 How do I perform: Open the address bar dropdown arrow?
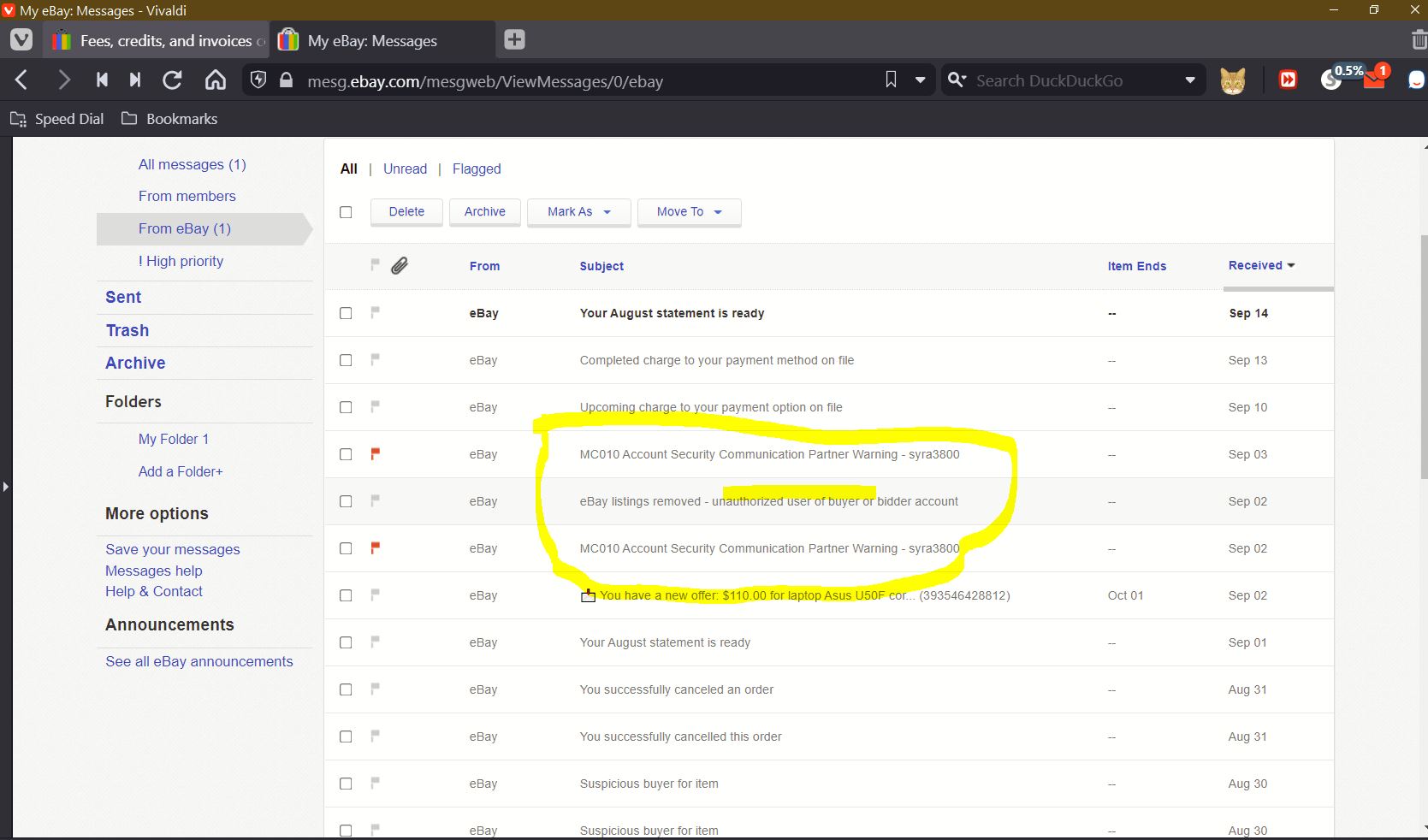pos(921,80)
